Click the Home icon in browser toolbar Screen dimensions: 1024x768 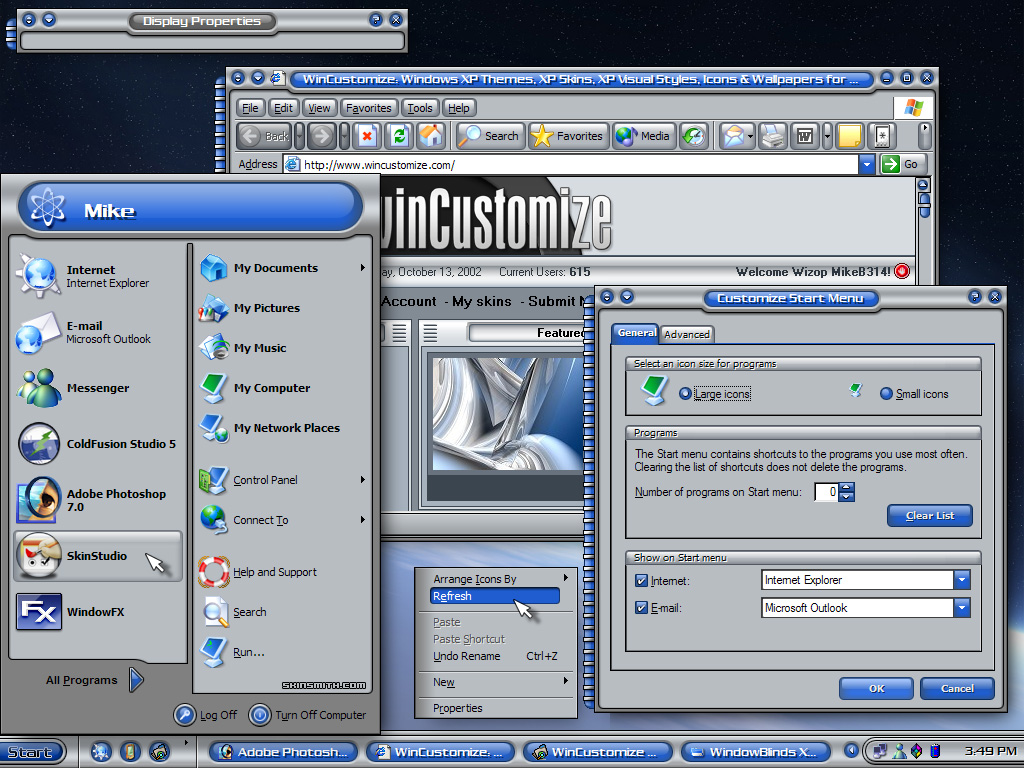click(431, 136)
